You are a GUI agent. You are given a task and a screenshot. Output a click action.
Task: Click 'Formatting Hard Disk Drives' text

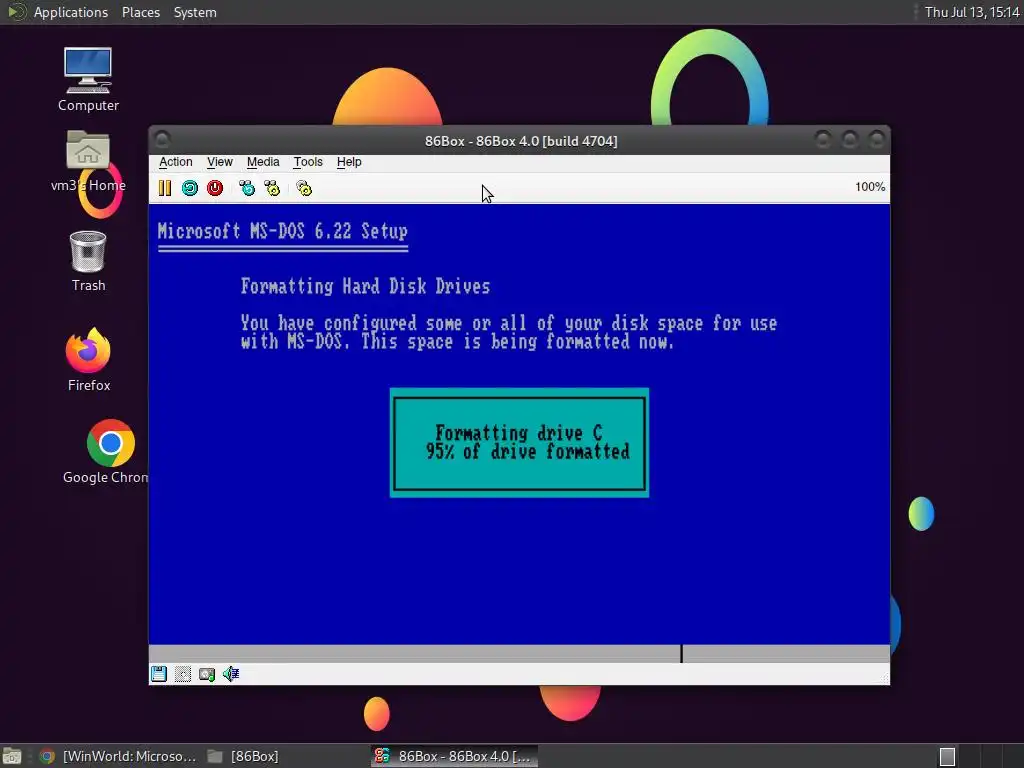pos(365,286)
